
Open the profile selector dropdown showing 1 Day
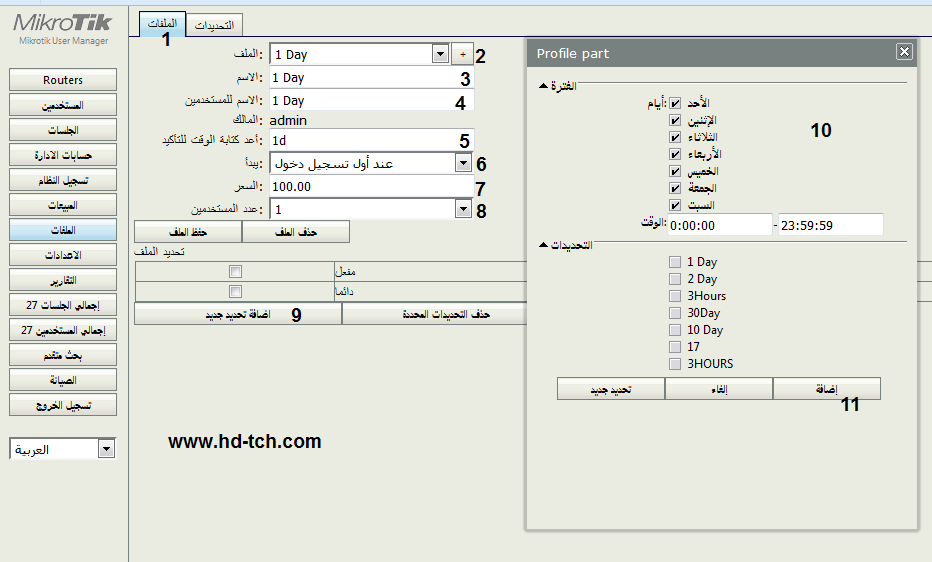440,54
